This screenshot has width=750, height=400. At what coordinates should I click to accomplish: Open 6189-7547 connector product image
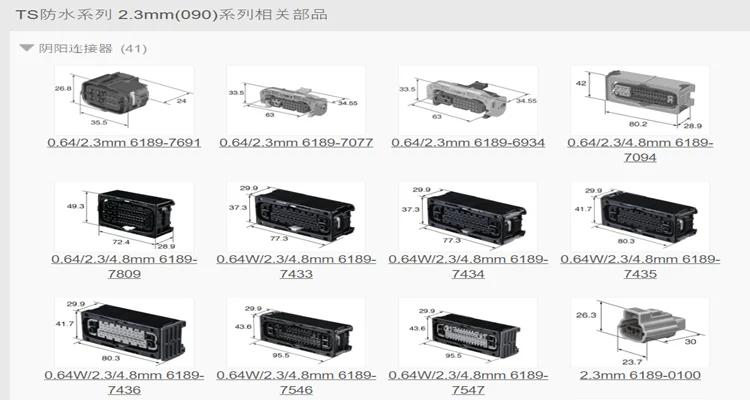pos(468,333)
